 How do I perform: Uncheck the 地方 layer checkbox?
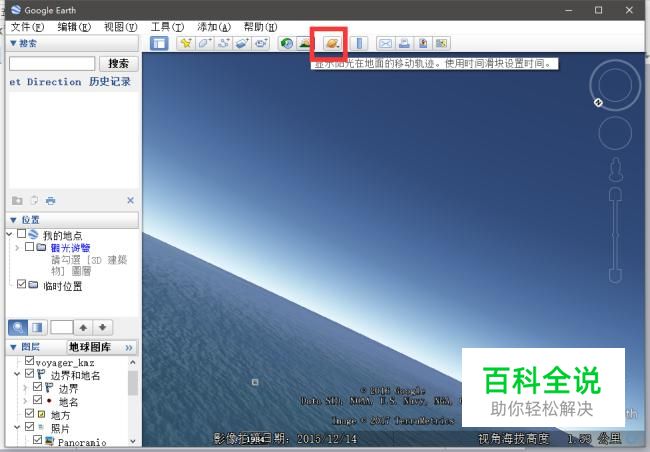click(x=29, y=413)
